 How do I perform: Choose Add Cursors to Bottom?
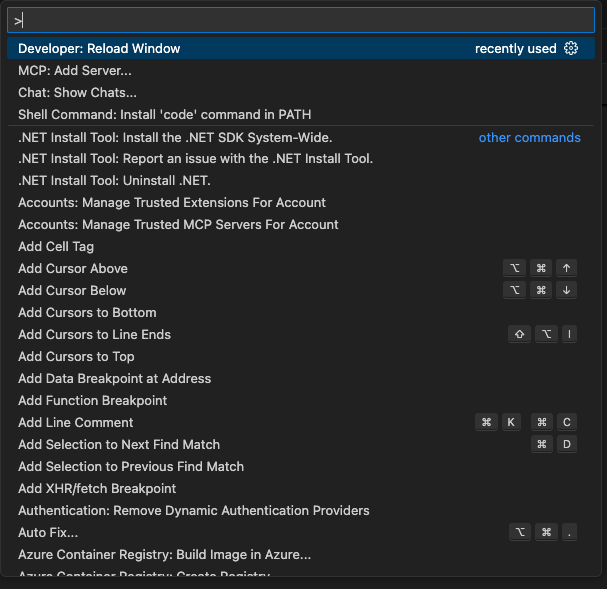[301, 313]
